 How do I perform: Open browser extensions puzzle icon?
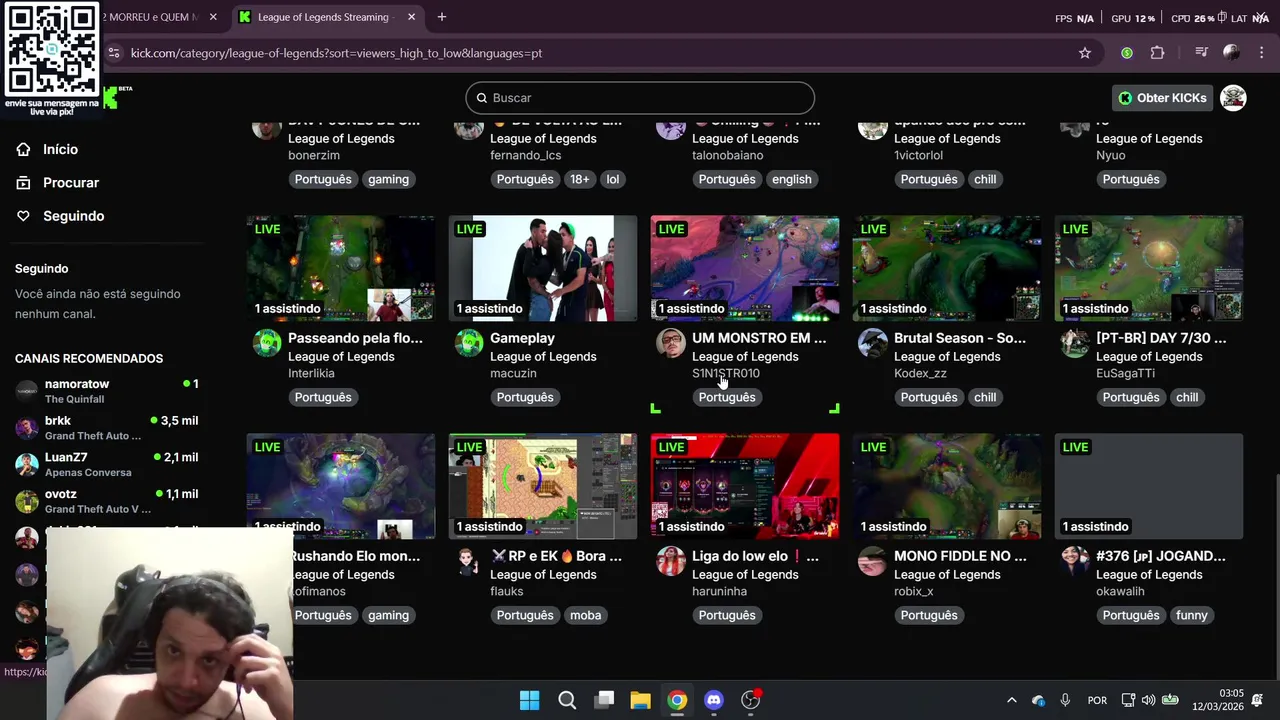pyautogui.click(x=1158, y=53)
